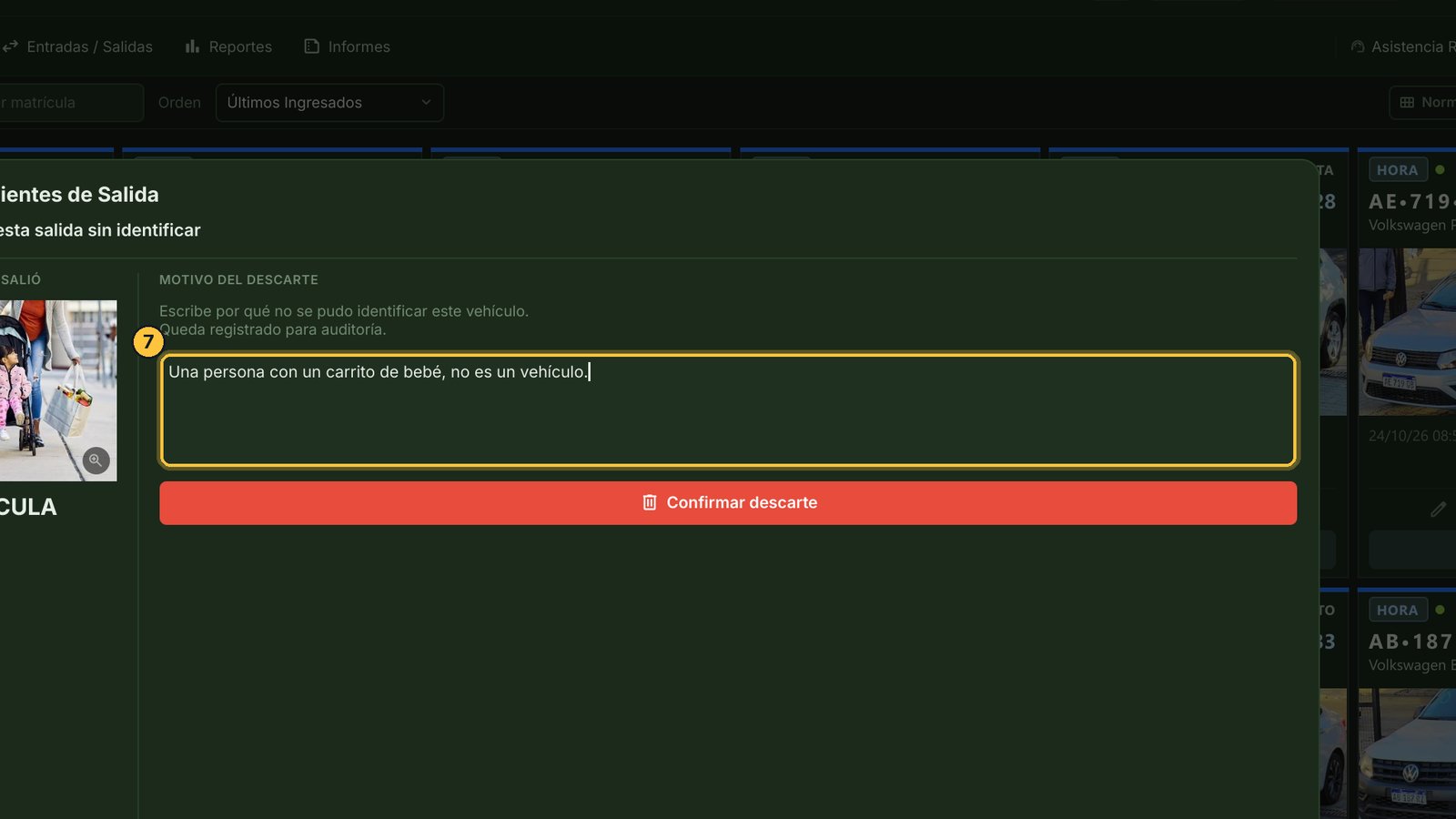This screenshot has height=819, width=1456.
Task: Zoom the stroller photo with magnifier icon
Action: pos(96,460)
